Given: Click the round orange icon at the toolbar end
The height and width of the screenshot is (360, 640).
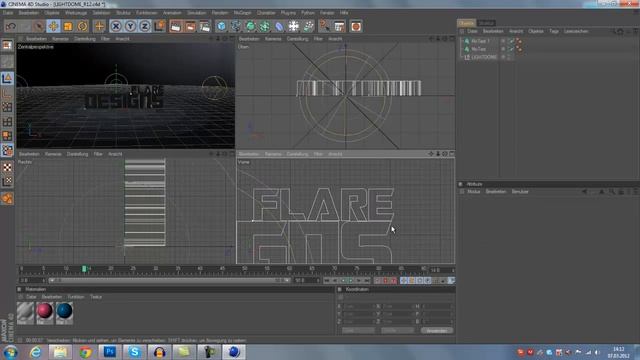Looking at the screenshot, I should (x=356, y=26).
